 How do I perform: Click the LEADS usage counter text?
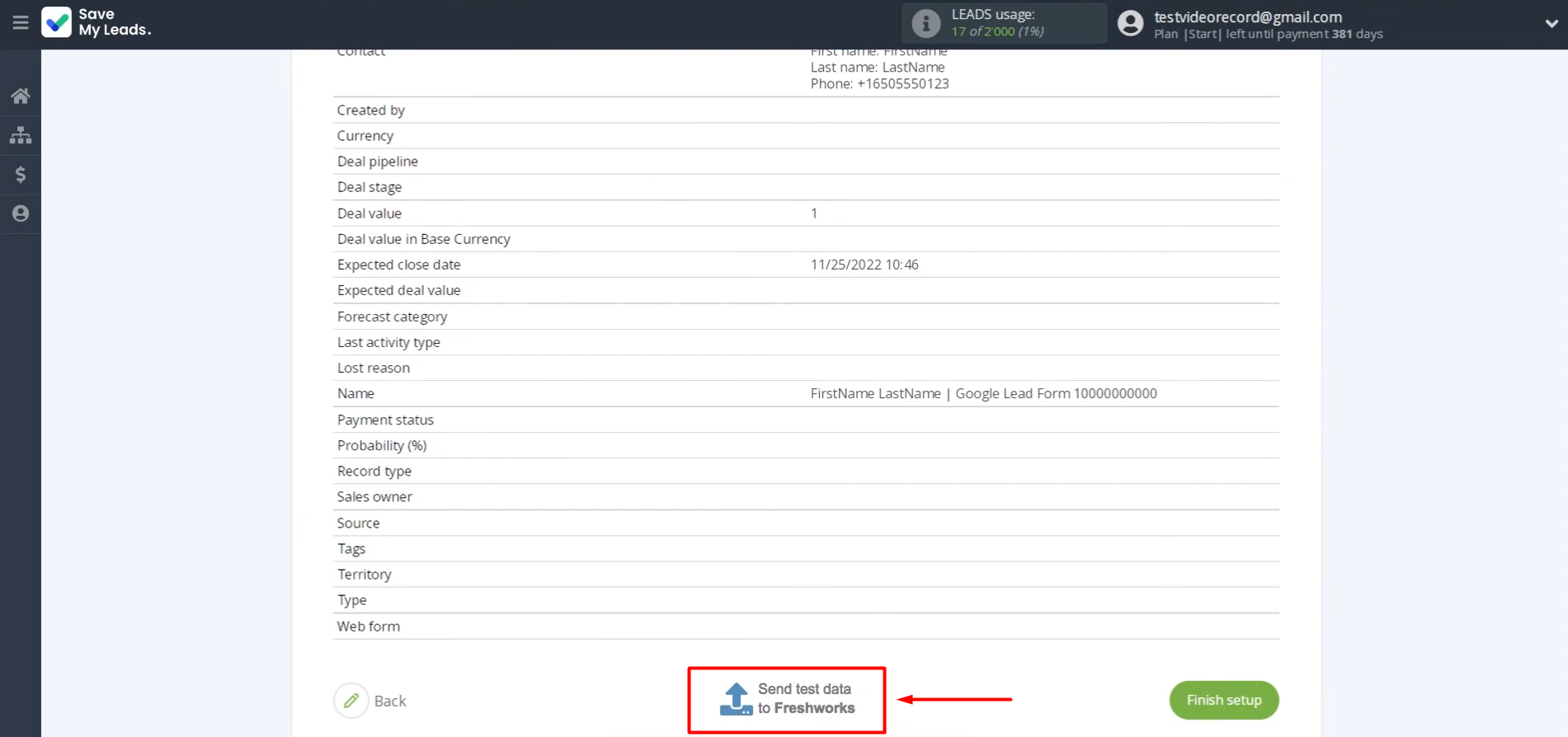[997, 31]
